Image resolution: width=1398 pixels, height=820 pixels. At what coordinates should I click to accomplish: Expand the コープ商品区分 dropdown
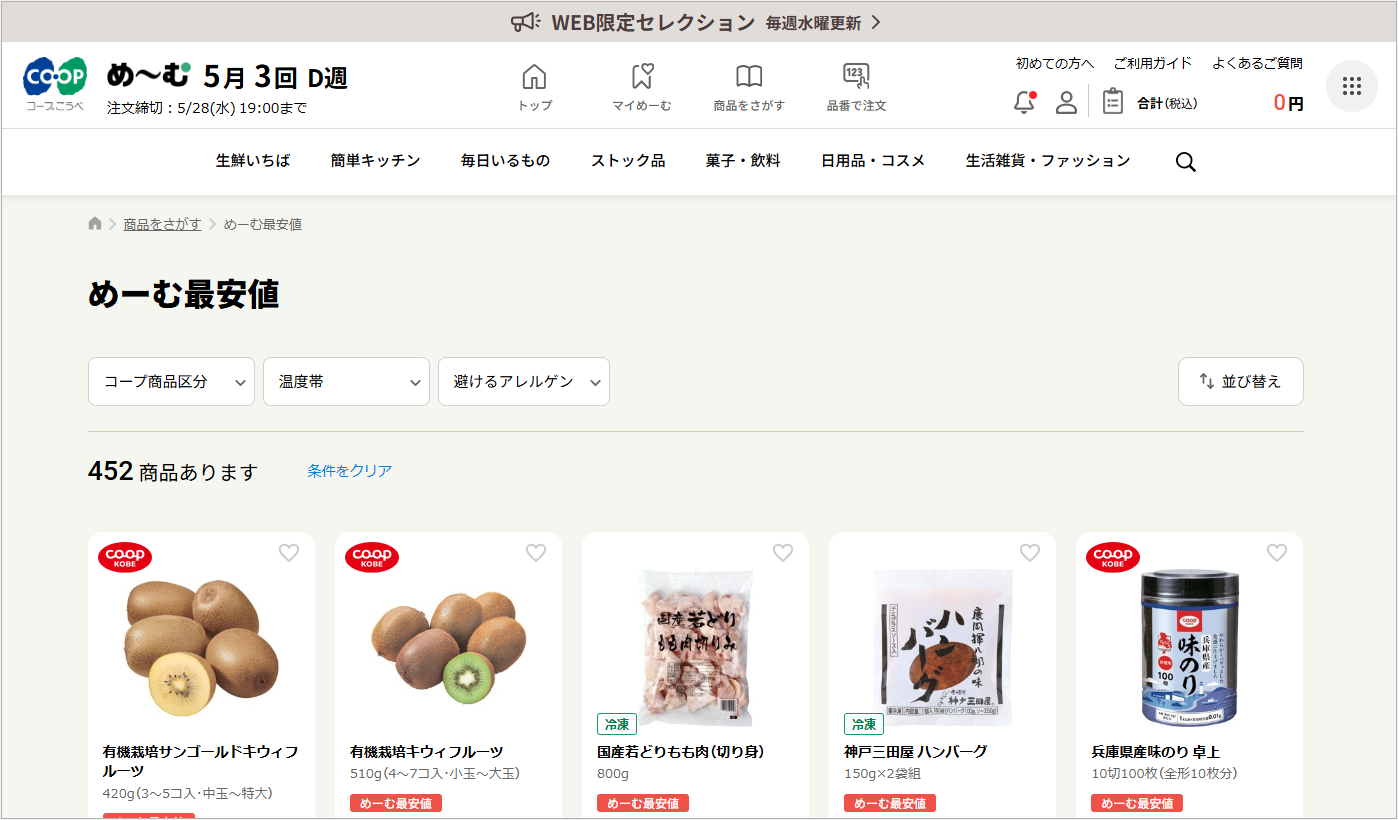click(171, 382)
